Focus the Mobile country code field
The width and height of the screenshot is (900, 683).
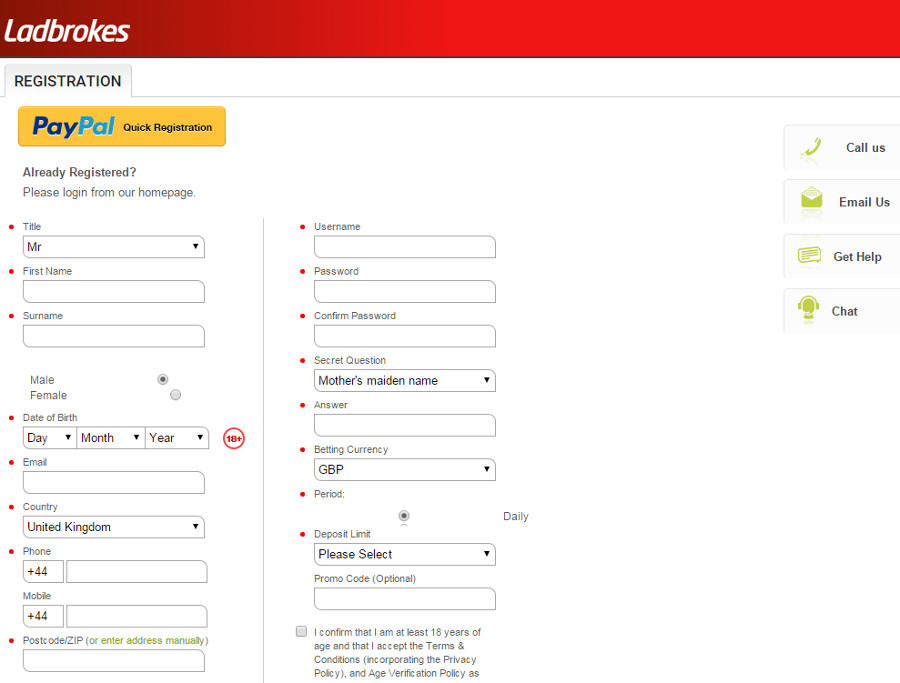click(x=43, y=616)
